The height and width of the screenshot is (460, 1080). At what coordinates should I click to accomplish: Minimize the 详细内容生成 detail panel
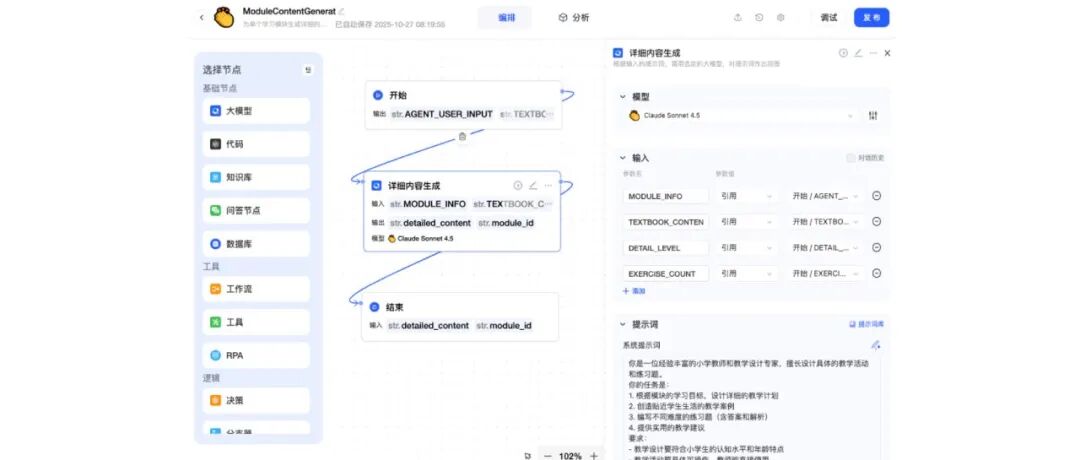pos(873,53)
